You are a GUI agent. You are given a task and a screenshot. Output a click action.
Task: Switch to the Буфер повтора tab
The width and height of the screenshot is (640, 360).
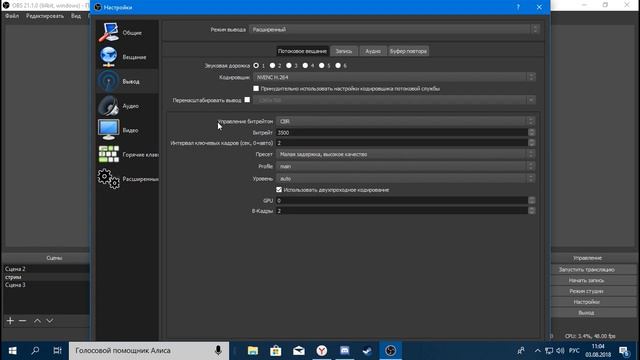coord(408,51)
